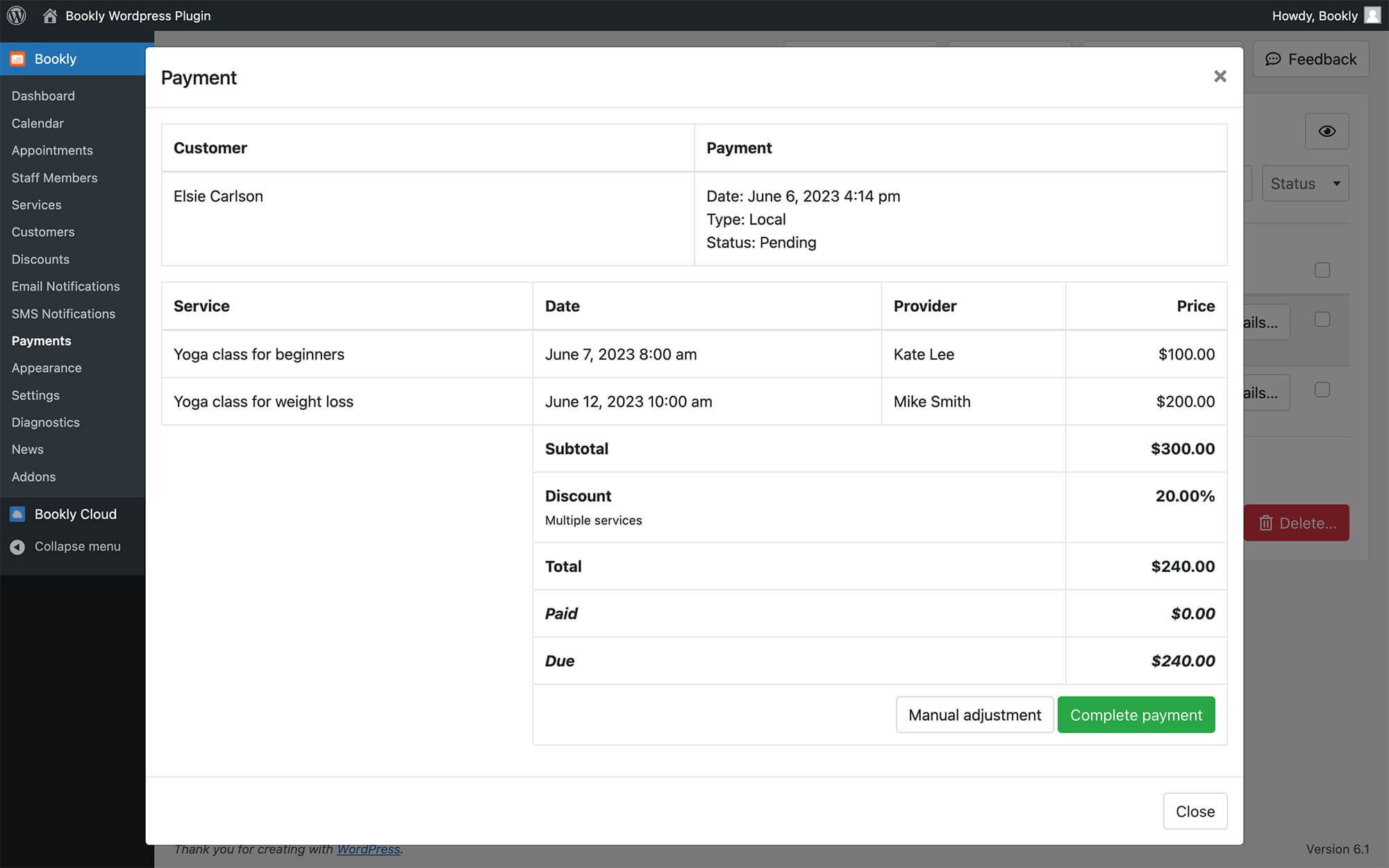Click the green Complete payment button

click(x=1136, y=715)
